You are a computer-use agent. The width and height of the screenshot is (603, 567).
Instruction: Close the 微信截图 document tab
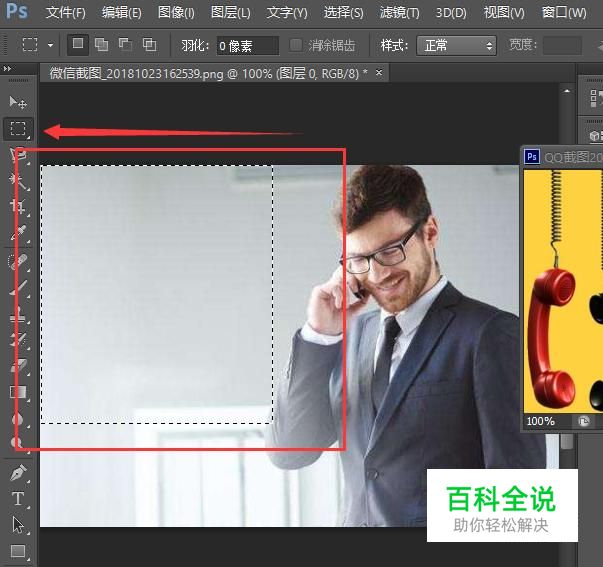pos(379,72)
